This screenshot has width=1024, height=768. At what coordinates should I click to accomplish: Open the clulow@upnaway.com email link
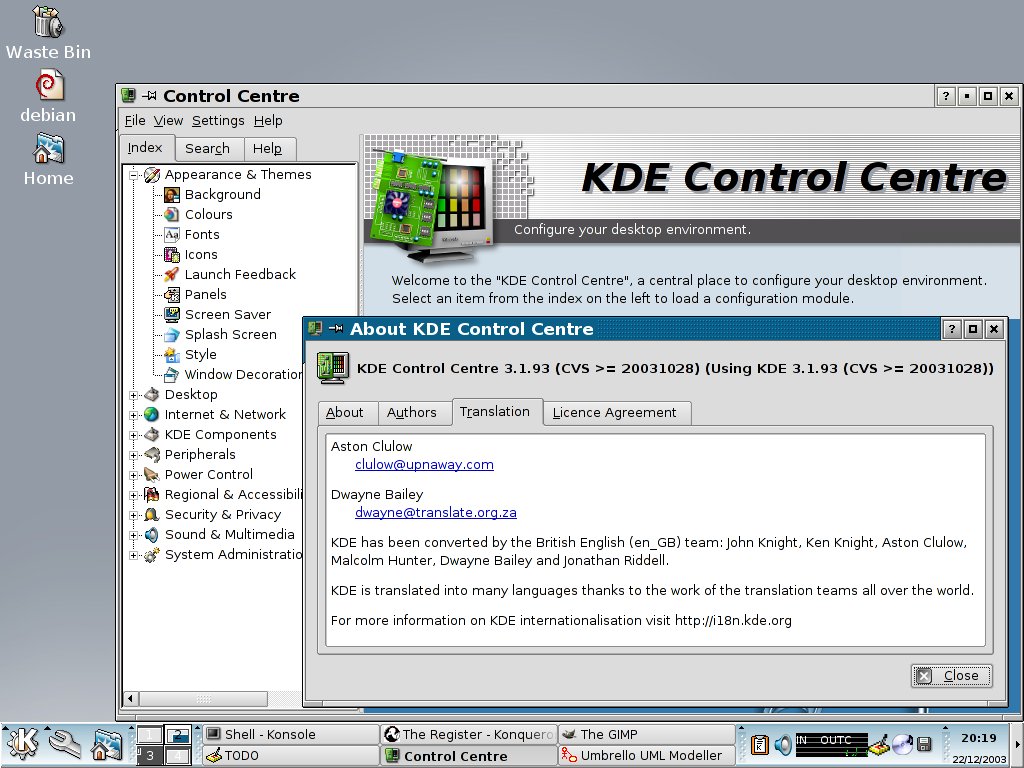pos(424,464)
